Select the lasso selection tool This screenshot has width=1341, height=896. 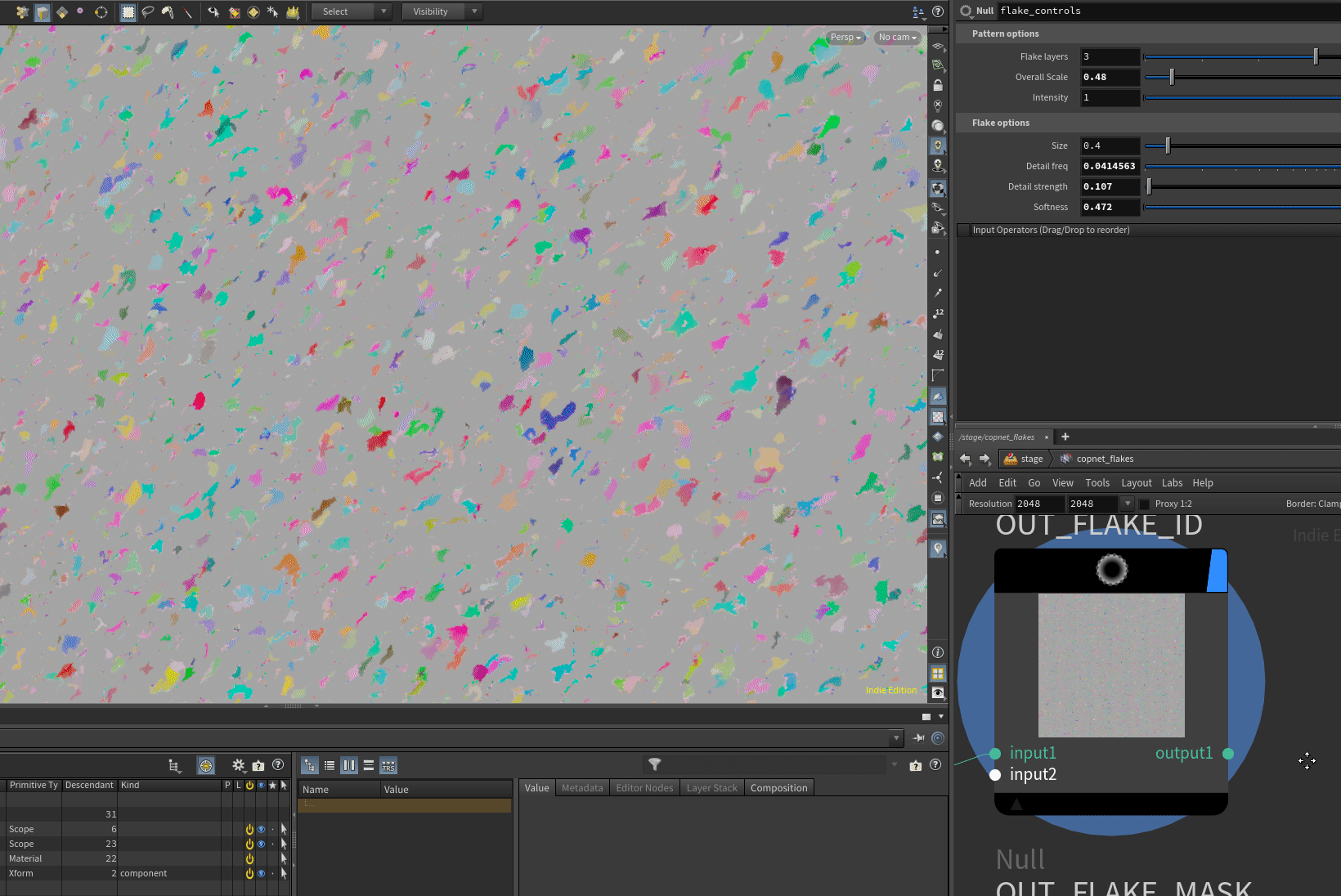[x=148, y=11]
